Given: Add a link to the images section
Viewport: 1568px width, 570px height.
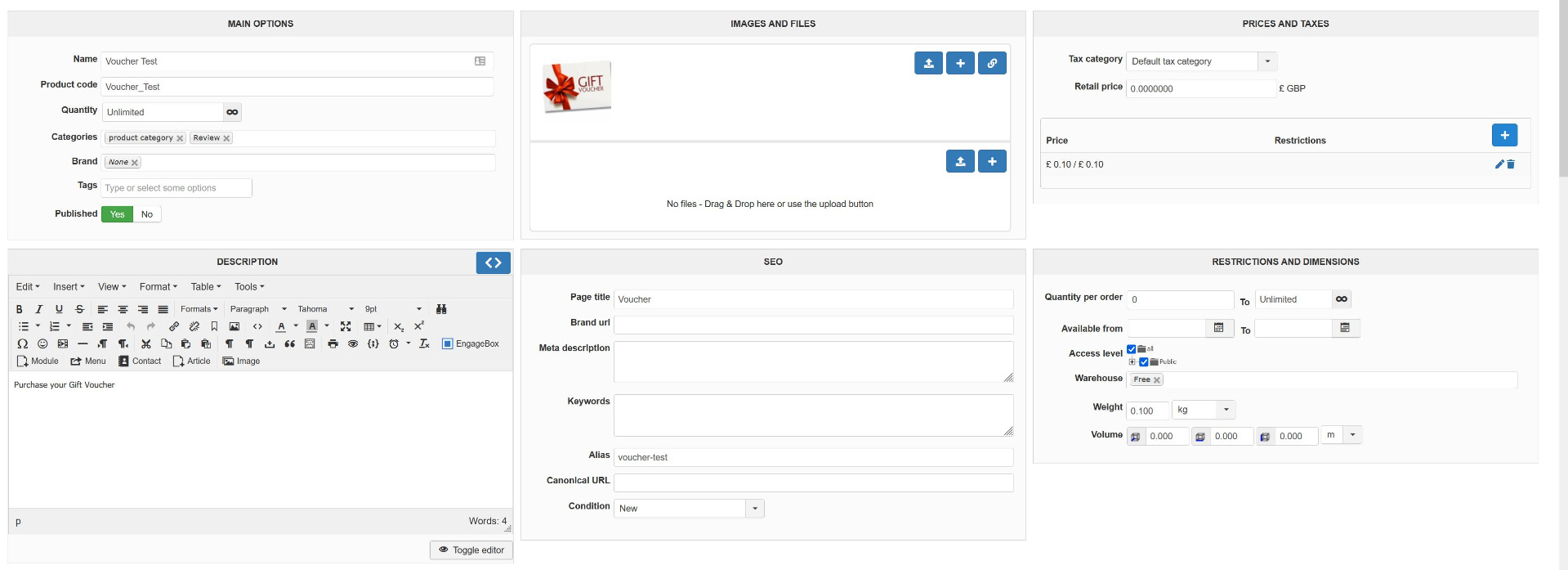Looking at the screenshot, I should pos(992,63).
